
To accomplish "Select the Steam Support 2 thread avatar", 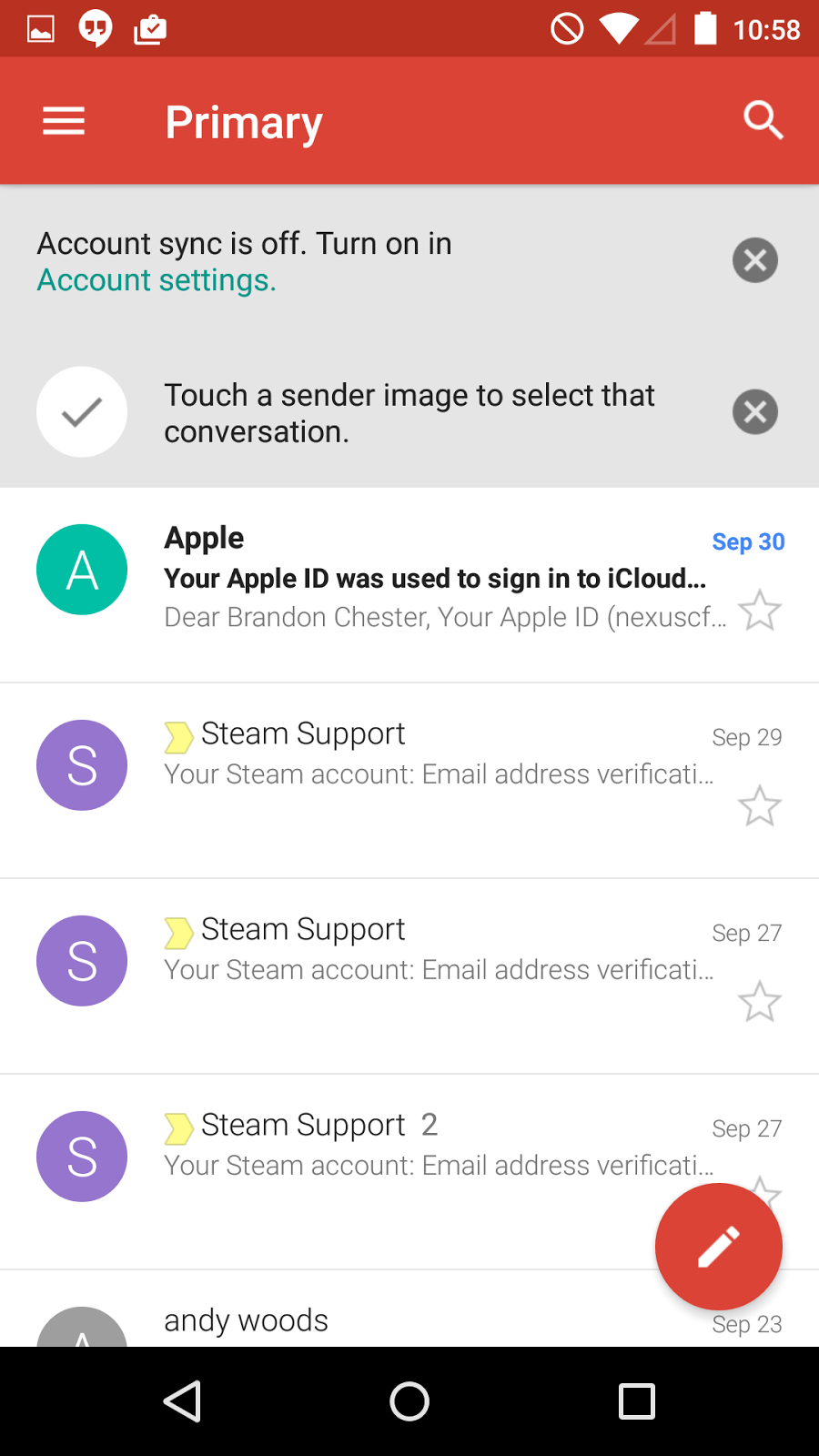I will pos(82,1157).
